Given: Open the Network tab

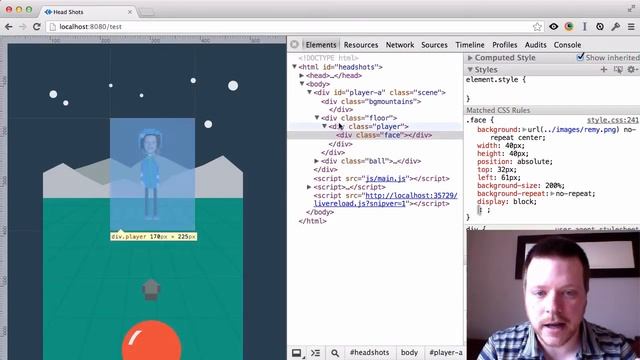Looking at the screenshot, I should click(400, 45).
